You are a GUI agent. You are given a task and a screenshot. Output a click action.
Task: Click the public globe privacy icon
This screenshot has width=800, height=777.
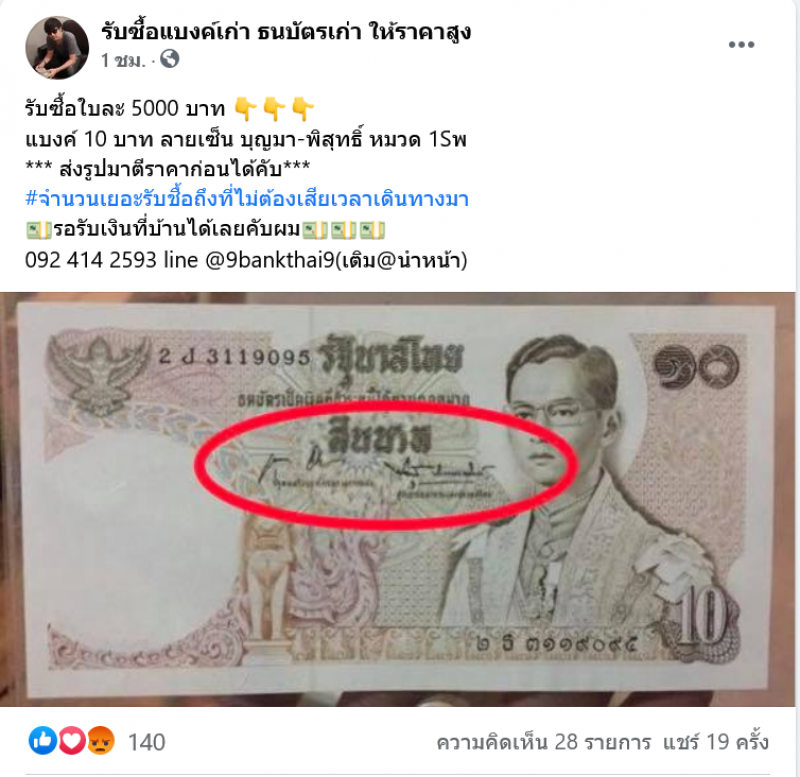[169, 59]
